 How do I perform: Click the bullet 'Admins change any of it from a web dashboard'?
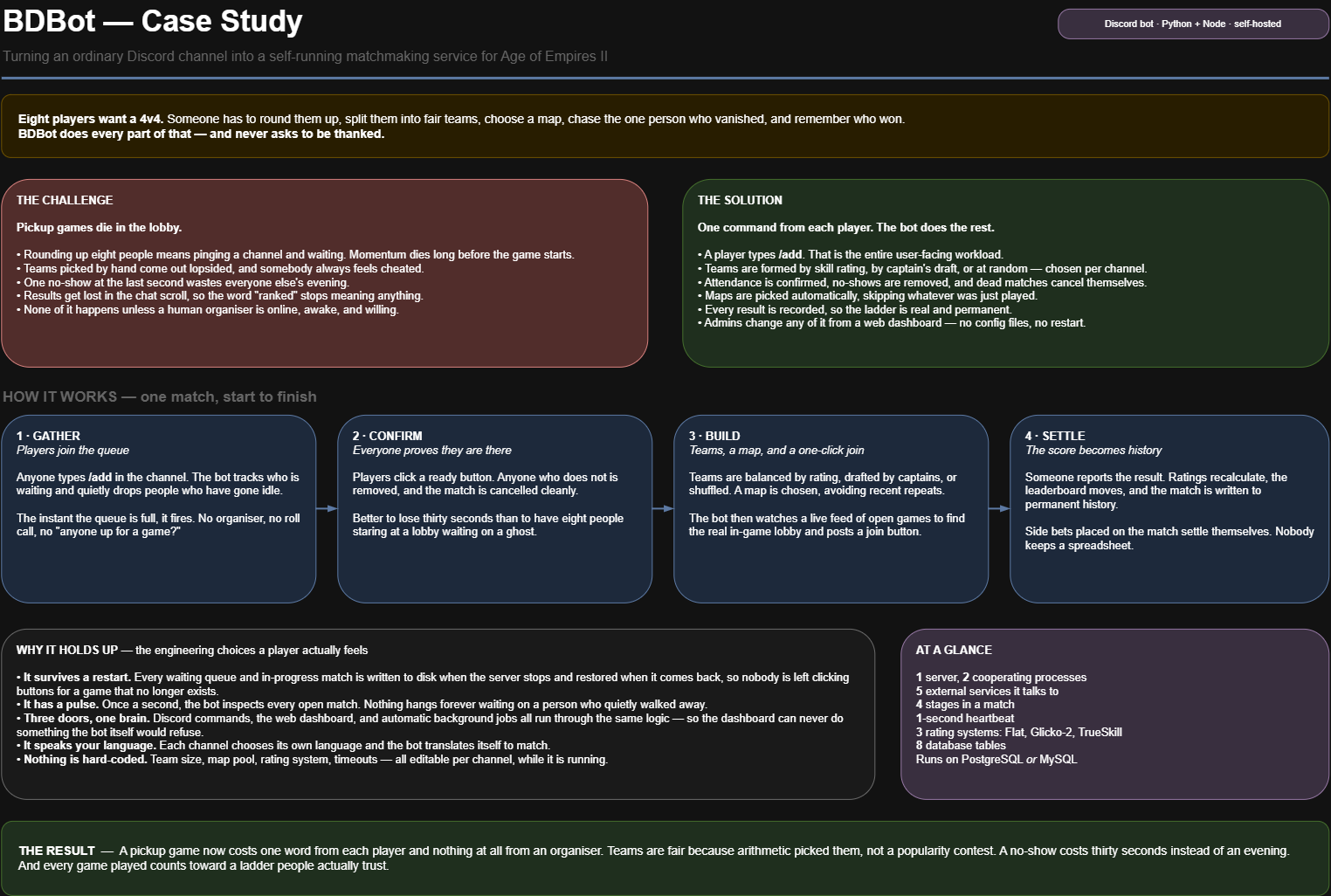click(892, 323)
